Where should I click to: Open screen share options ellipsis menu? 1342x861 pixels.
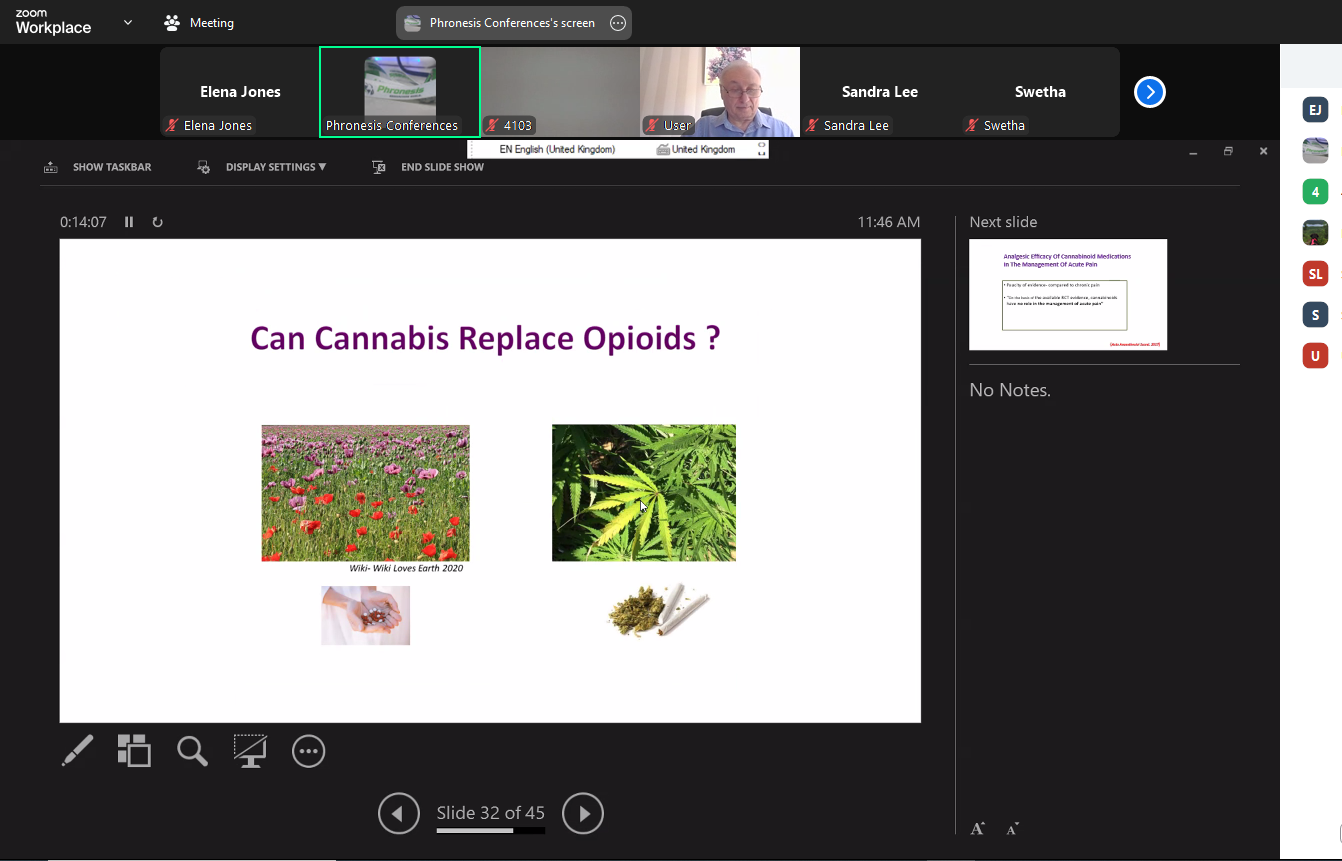coord(618,23)
